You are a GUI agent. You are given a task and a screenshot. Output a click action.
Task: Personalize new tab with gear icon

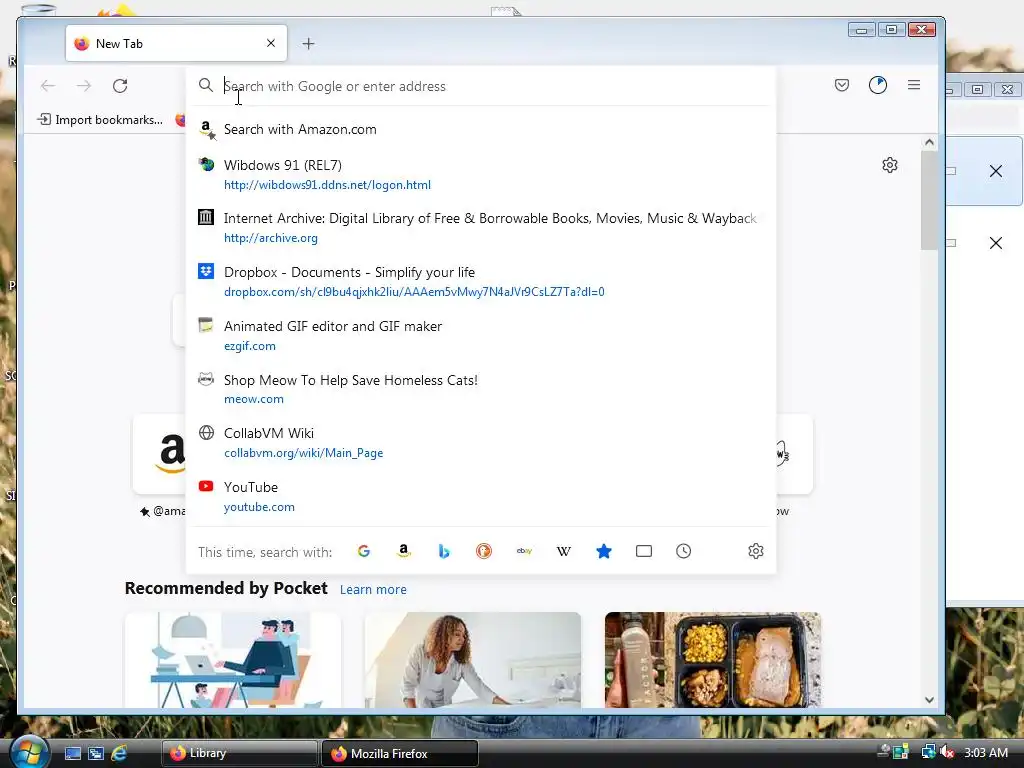click(889, 165)
